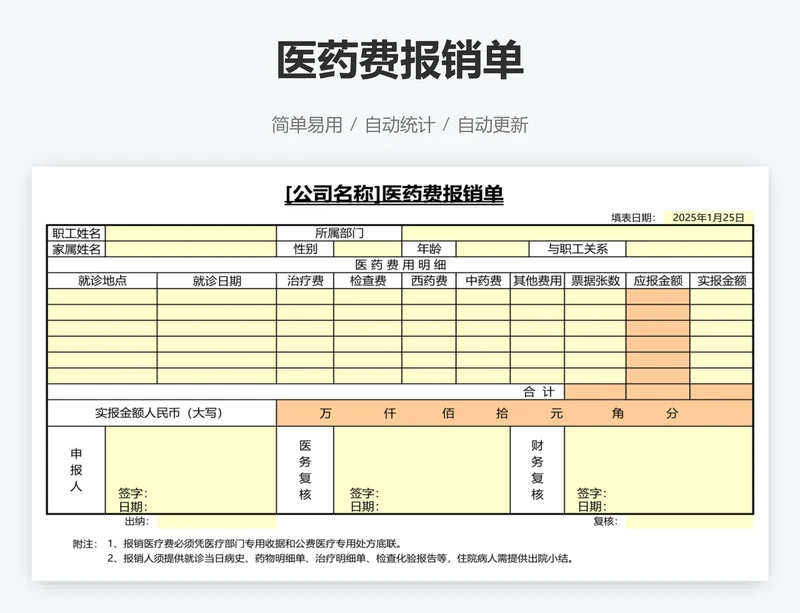This screenshot has height=613, width=800.
Task: Click the 附注 label
Action: 85,544
